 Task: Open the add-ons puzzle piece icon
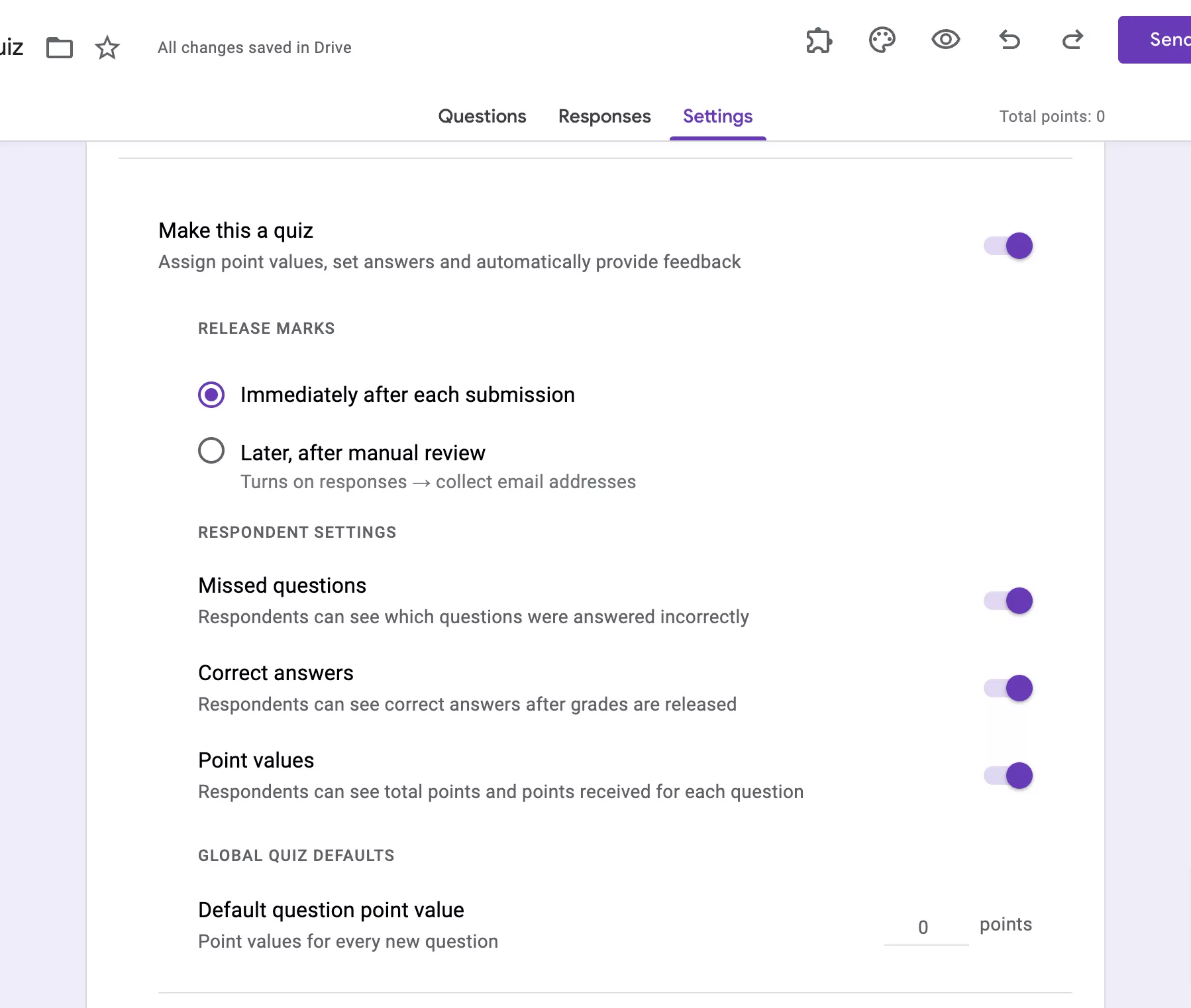[819, 40]
